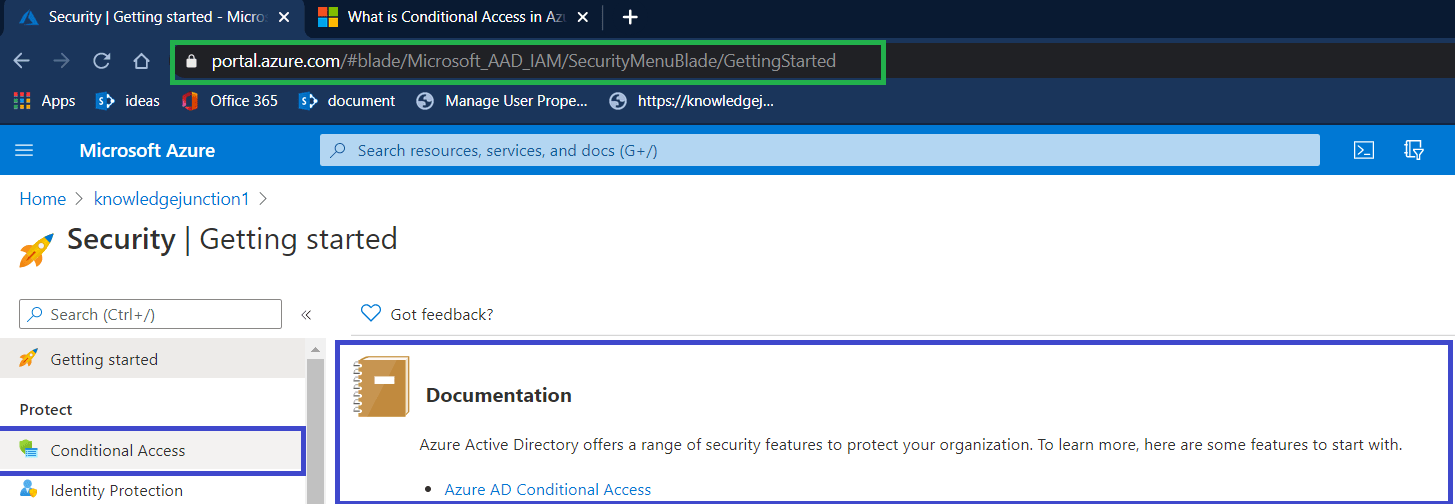Switch to the Security Getting started browser tab
Viewport: 1455px width, 504px height.
(152, 17)
